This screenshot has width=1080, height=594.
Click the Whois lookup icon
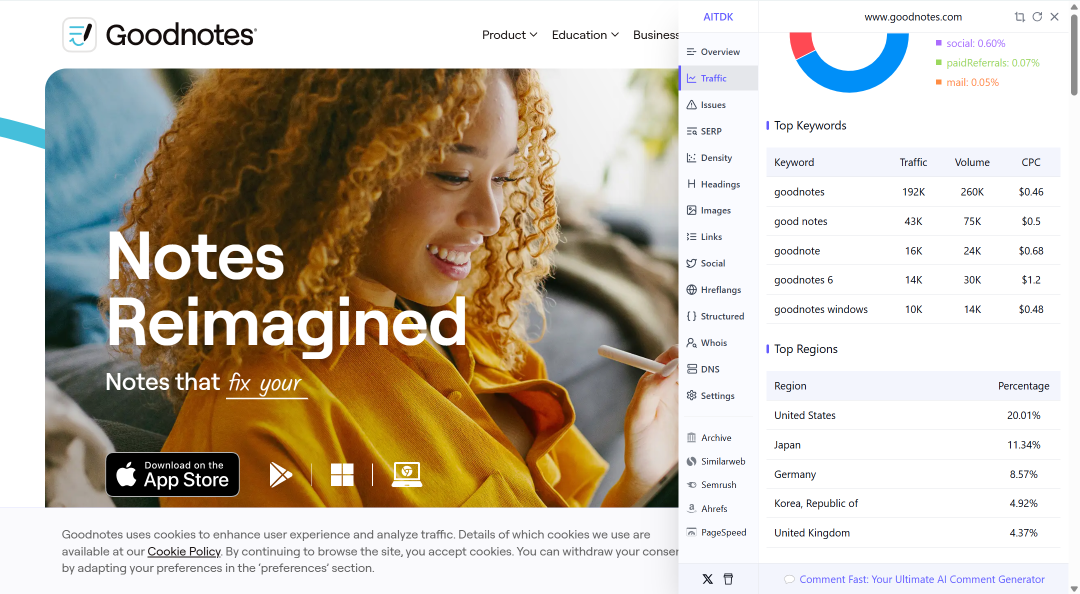(692, 342)
